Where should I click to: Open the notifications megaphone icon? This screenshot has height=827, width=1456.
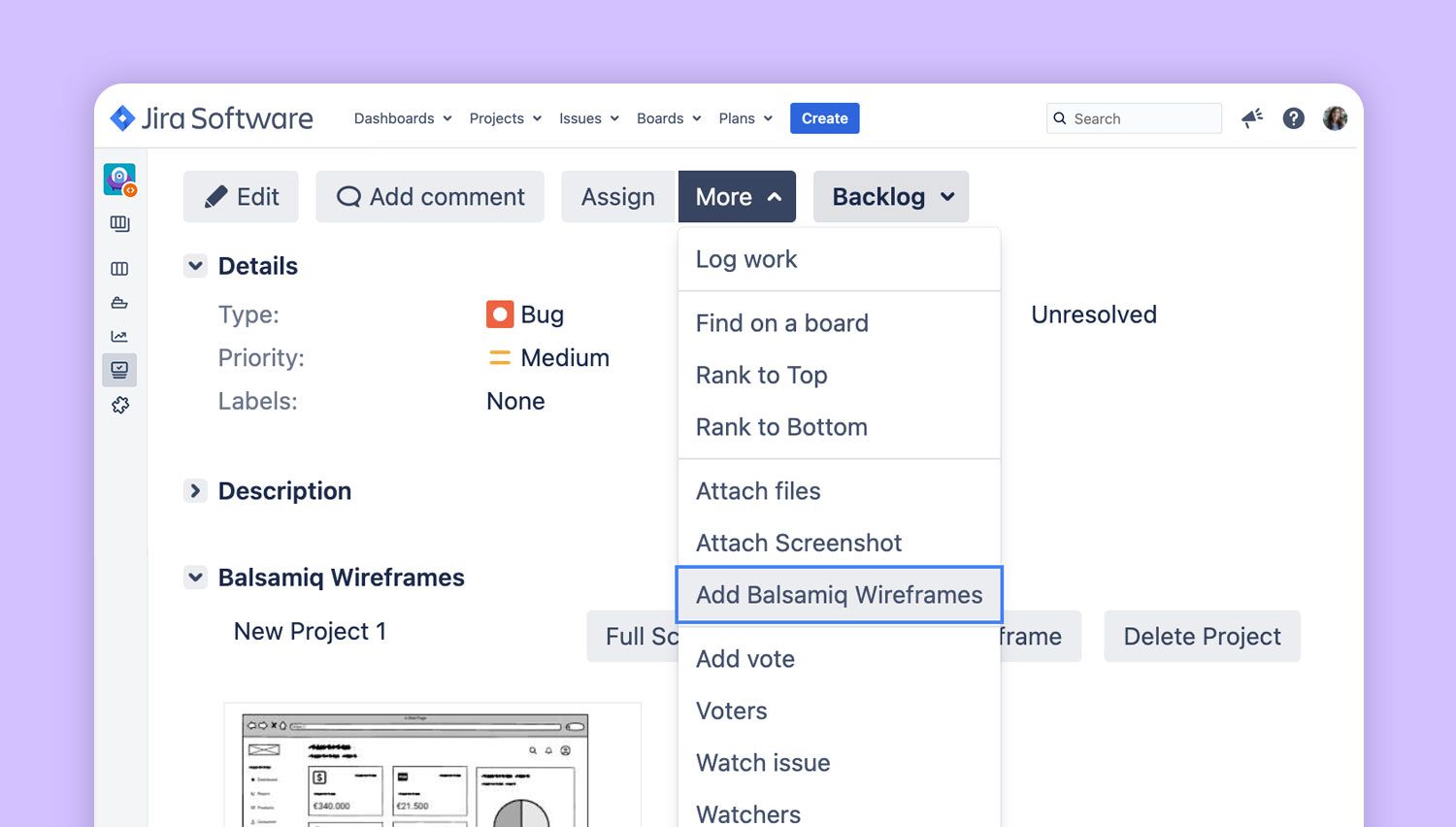tap(1252, 118)
